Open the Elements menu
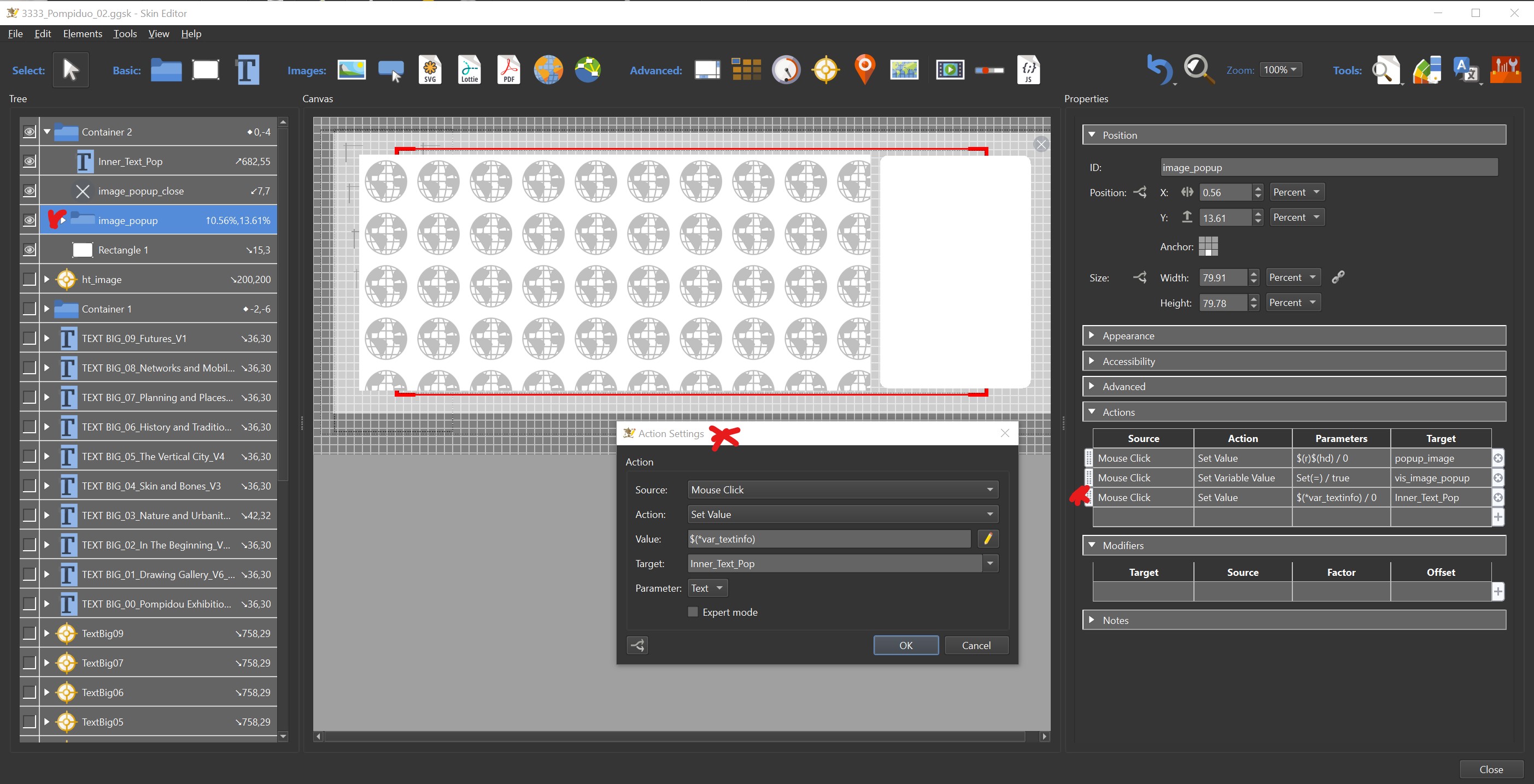The width and height of the screenshot is (1534, 784). tap(83, 33)
